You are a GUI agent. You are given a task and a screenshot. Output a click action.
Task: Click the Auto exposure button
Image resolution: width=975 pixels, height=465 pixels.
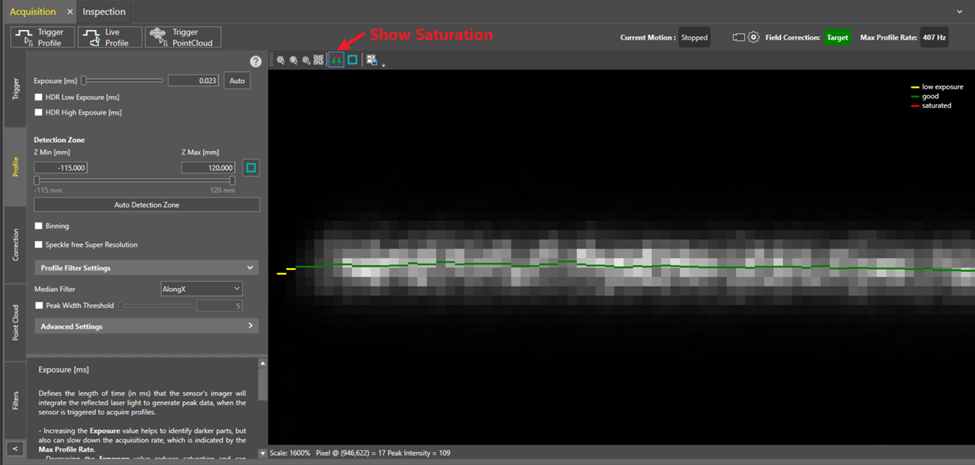[237, 80]
